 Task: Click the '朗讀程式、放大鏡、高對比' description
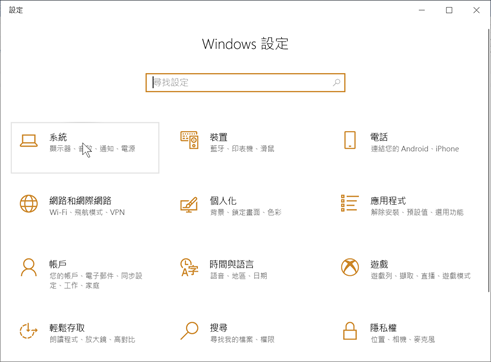92,340
